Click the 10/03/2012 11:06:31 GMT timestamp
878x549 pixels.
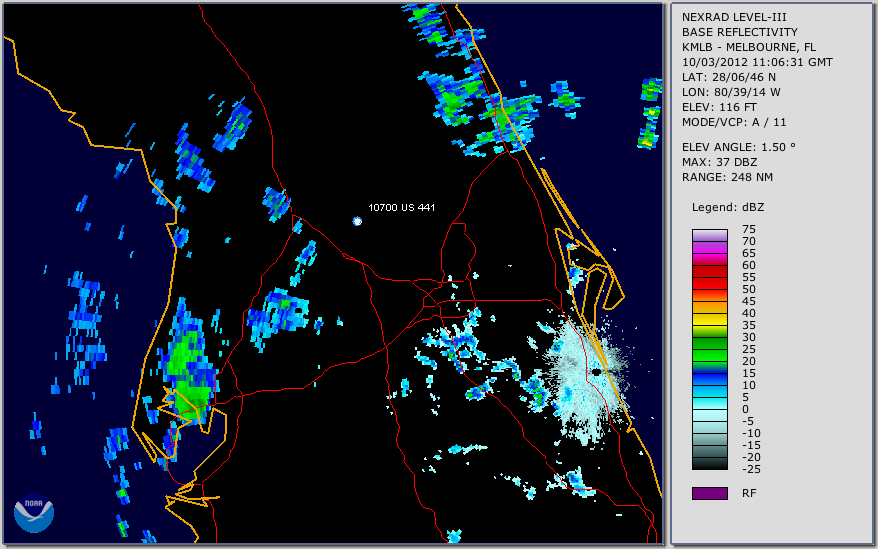[x=757, y=62]
